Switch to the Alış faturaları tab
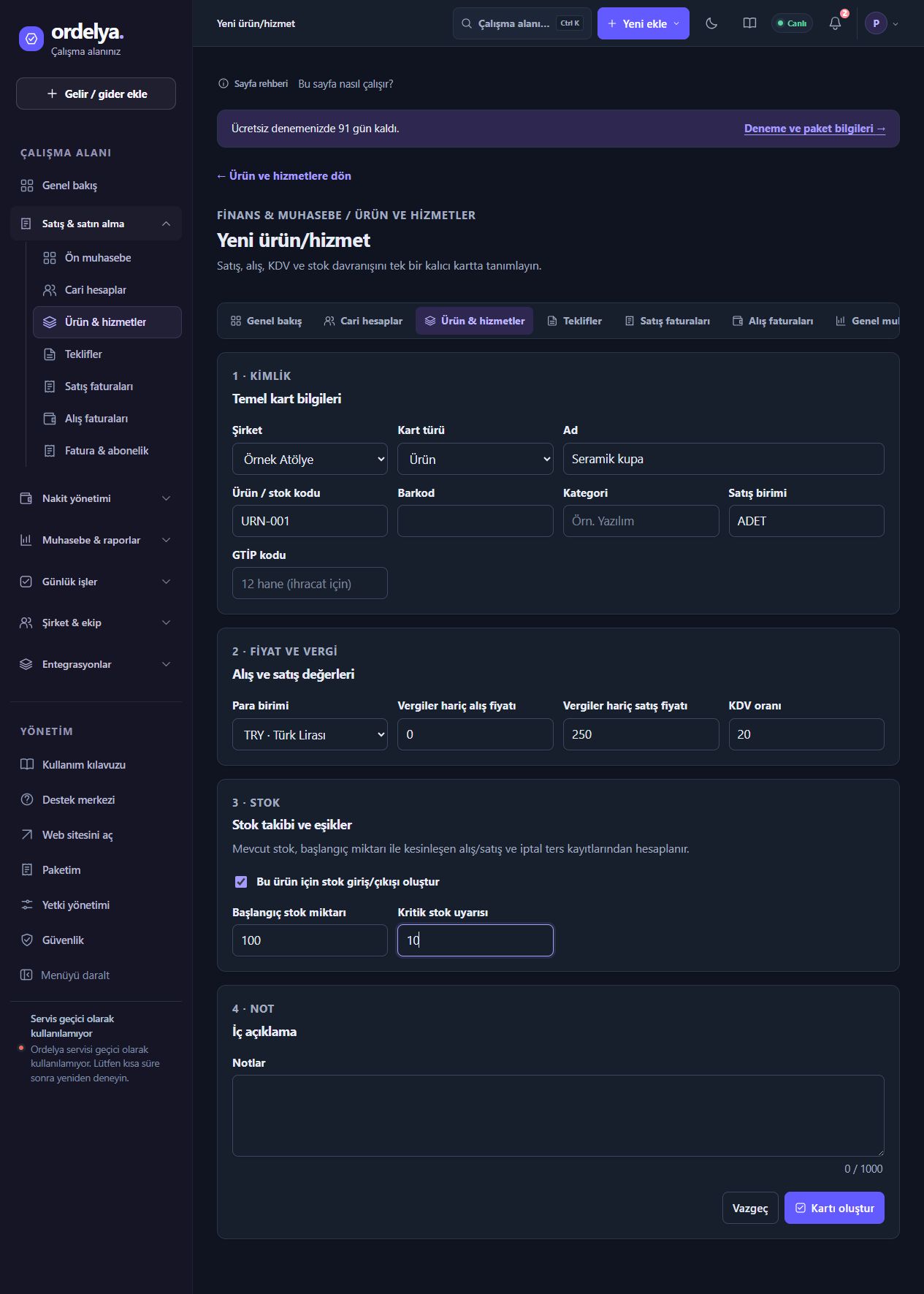 [773, 321]
